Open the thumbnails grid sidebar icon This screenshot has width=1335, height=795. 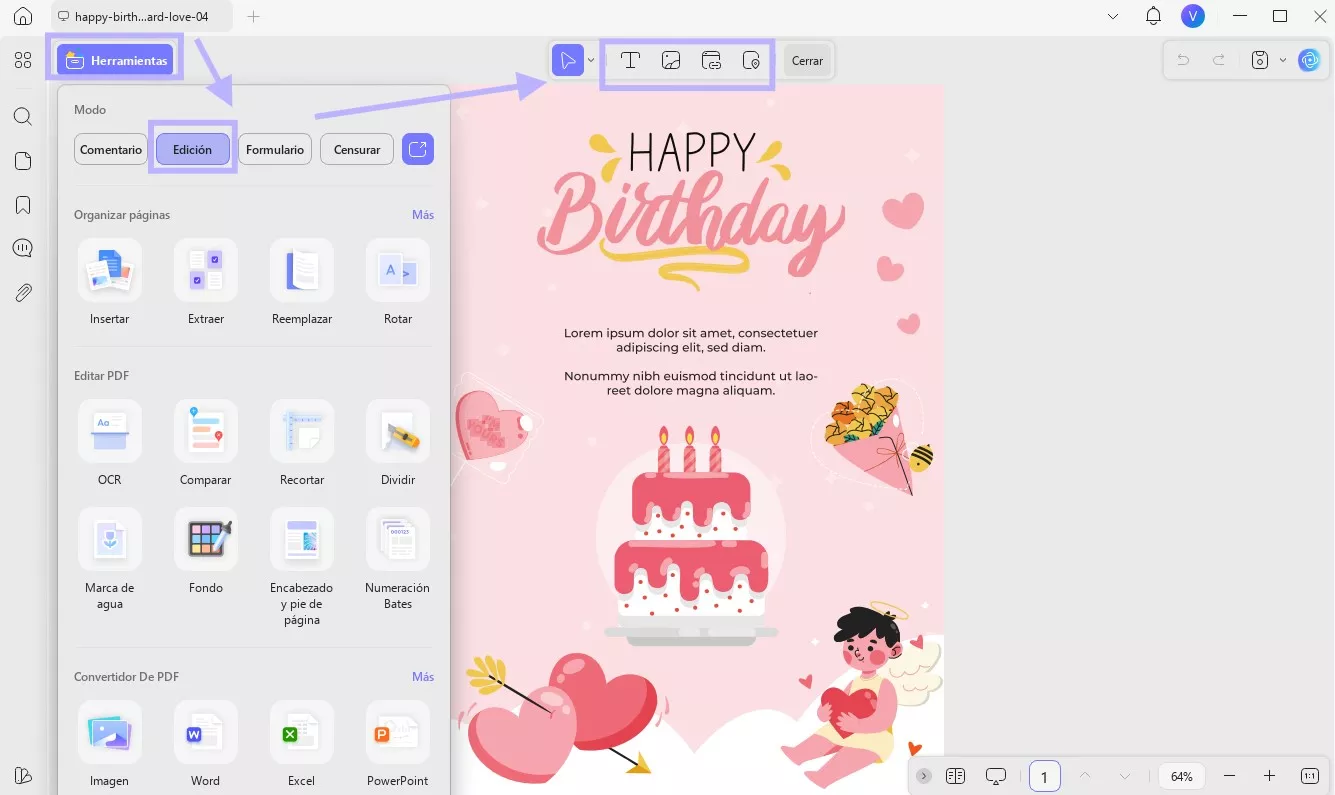click(x=23, y=60)
